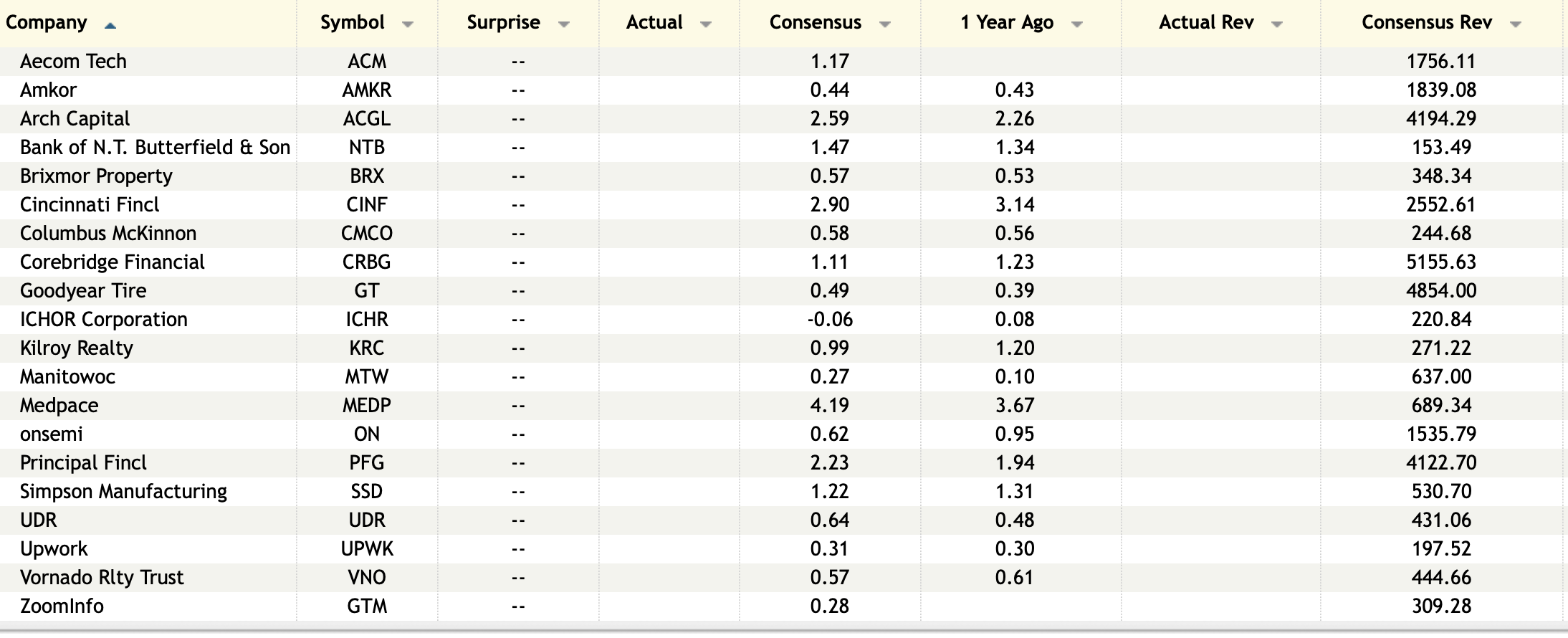Click the 1 Year Ago sort arrow
This screenshot has width=1568, height=638.
click(1076, 24)
